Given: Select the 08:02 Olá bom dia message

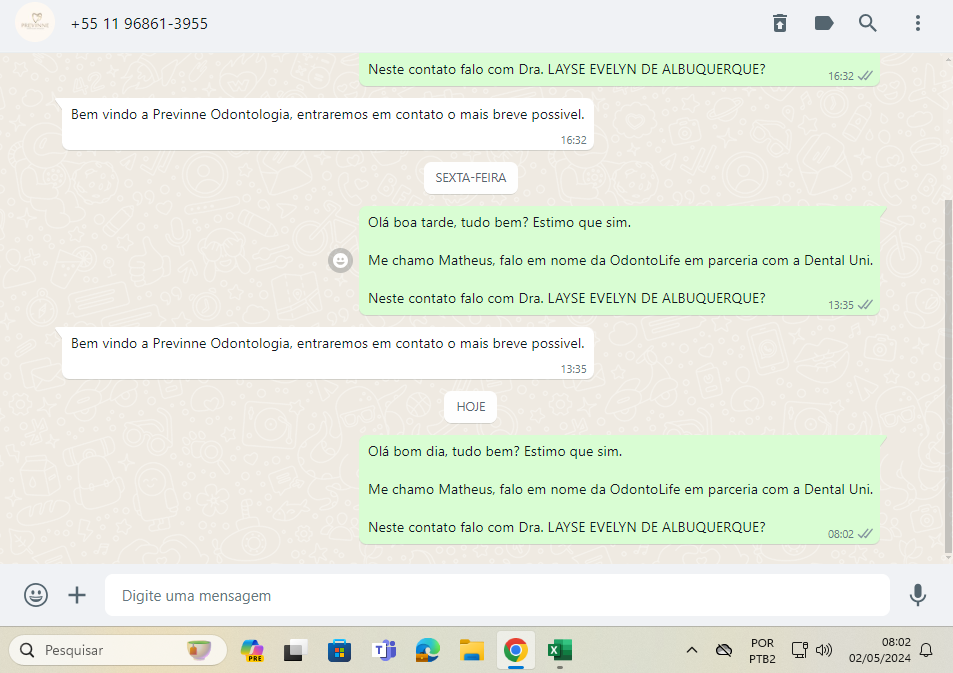Looking at the screenshot, I should [619, 489].
